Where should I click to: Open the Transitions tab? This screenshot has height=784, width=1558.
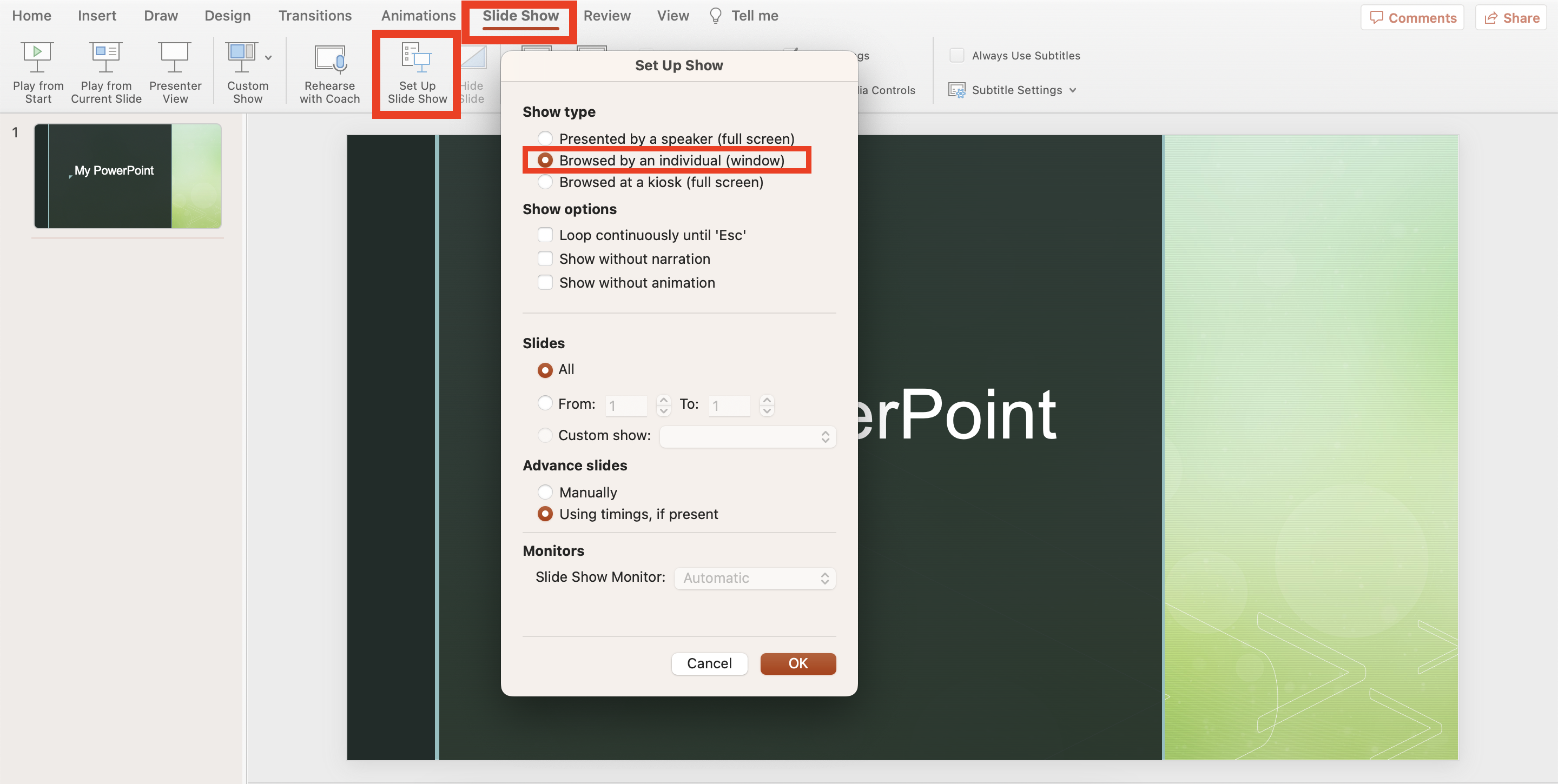[x=314, y=16]
